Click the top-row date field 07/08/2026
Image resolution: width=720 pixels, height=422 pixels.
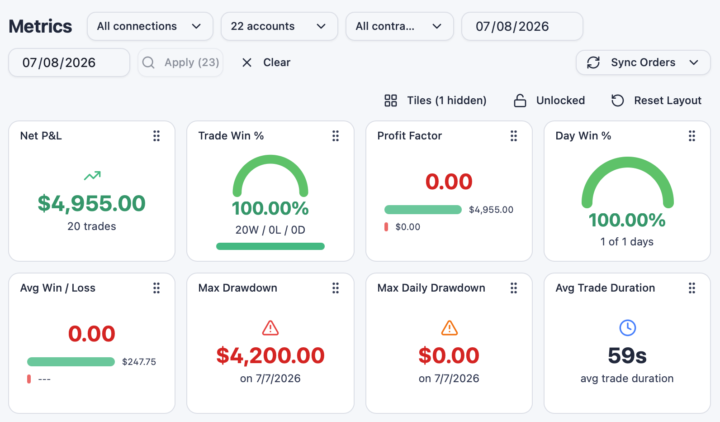pos(522,26)
